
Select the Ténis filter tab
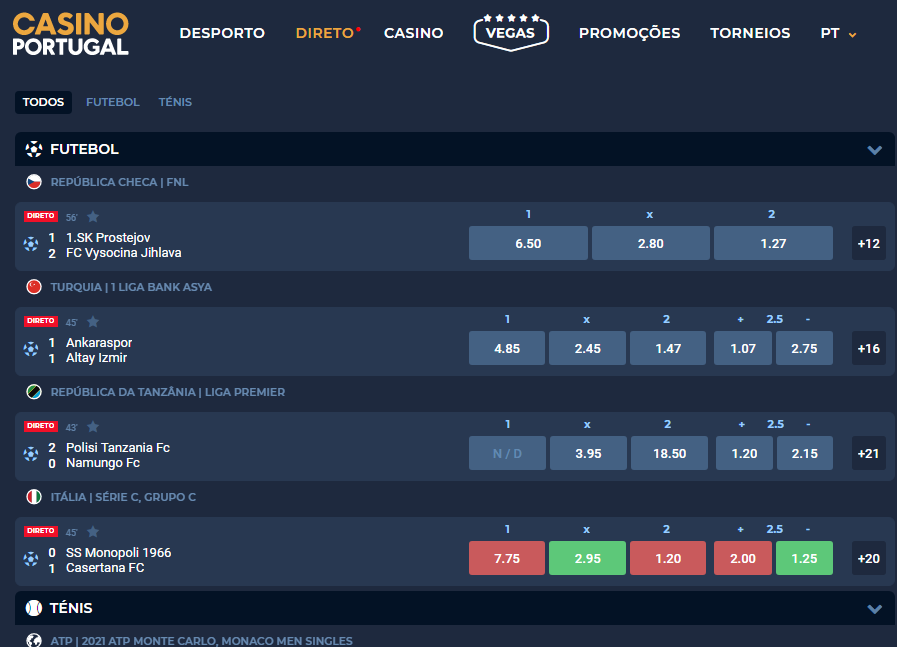point(175,102)
